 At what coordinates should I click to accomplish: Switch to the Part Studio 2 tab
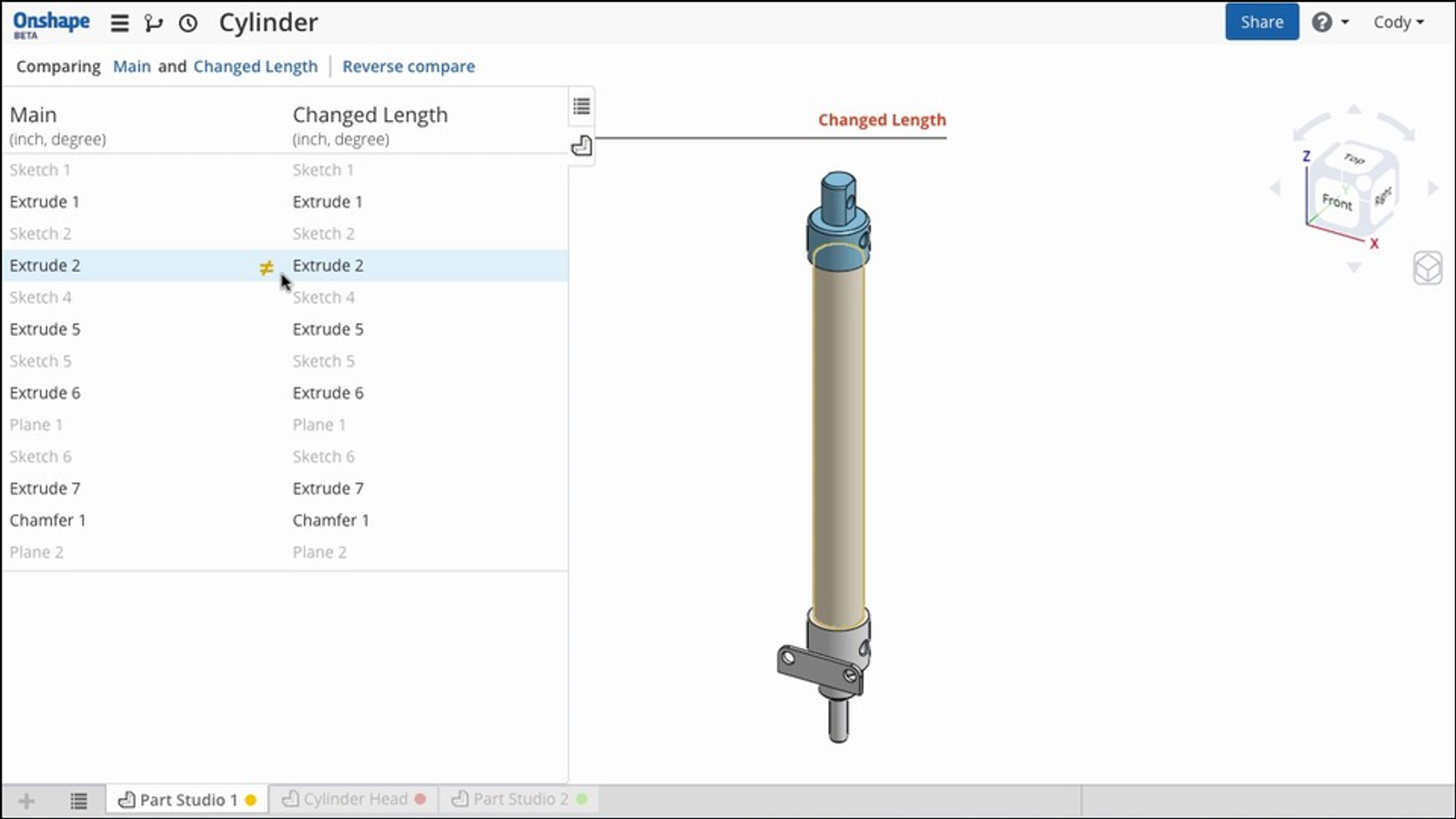(521, 799)
